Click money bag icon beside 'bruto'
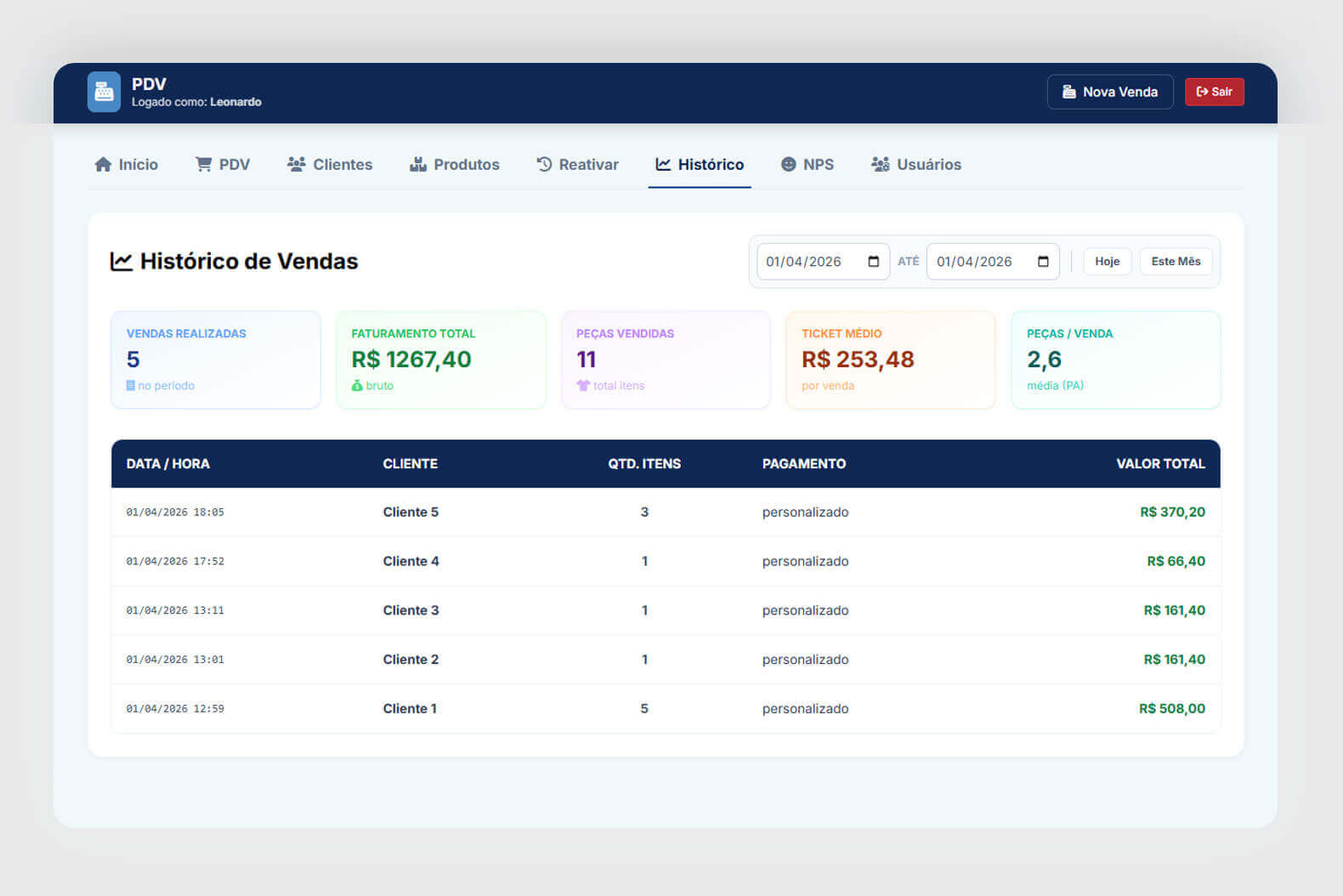1343x896 pixels. pos(357,385)
